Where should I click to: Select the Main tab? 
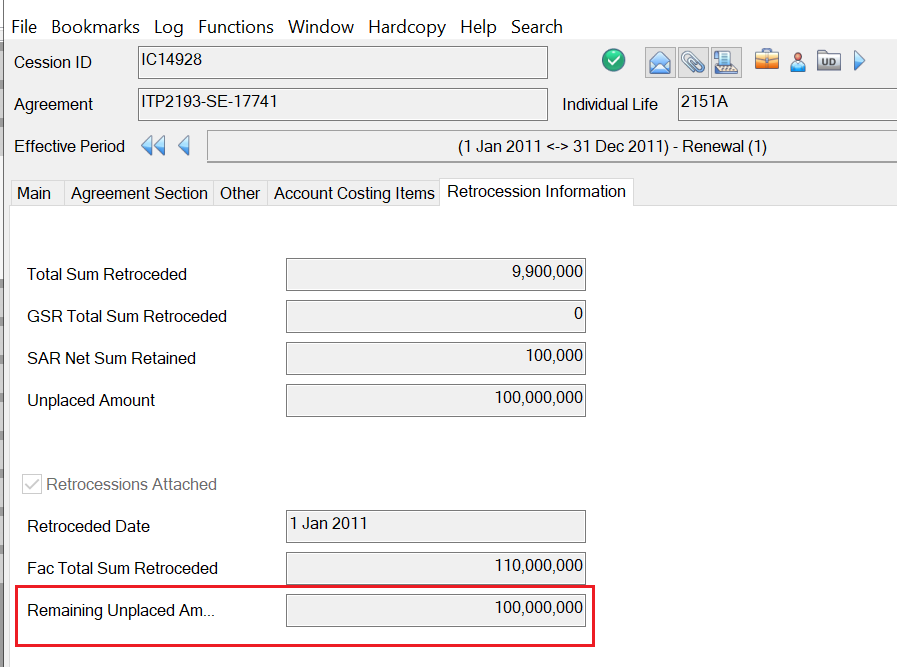(x=34, y=193)
